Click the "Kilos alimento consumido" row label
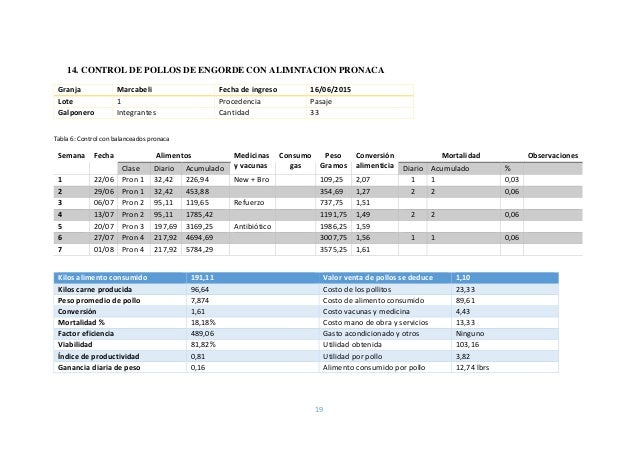The height and width of the screenshot is (452, 638). pos(102,277)
